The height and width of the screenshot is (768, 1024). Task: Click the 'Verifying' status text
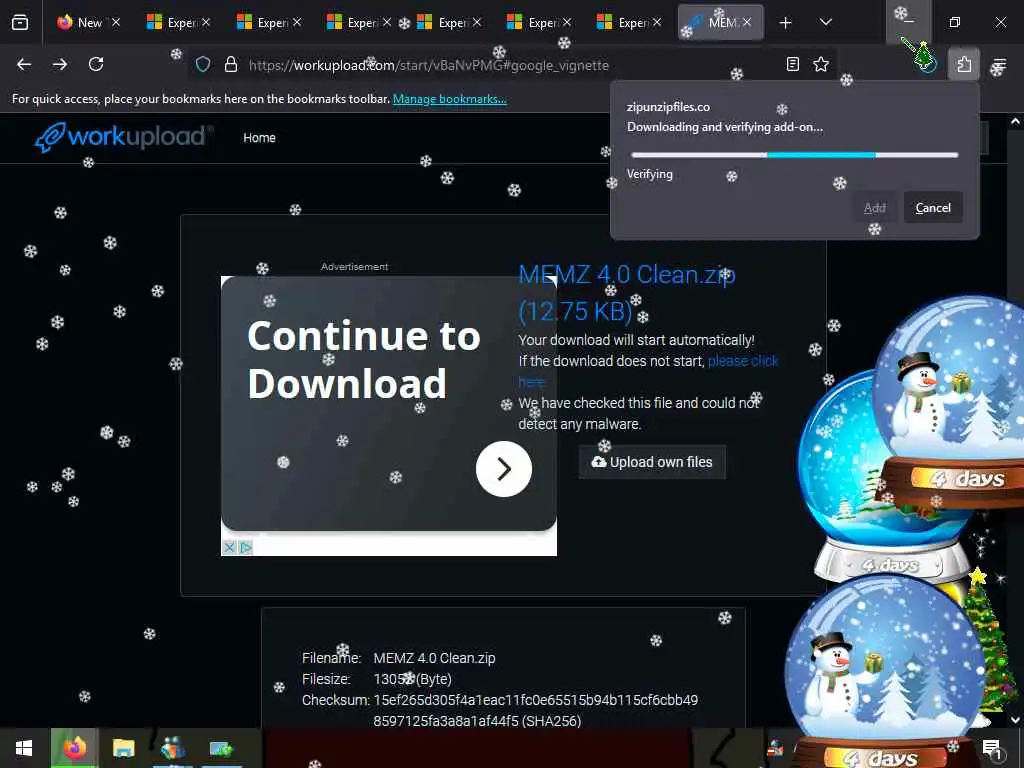[x=650, y=174]
